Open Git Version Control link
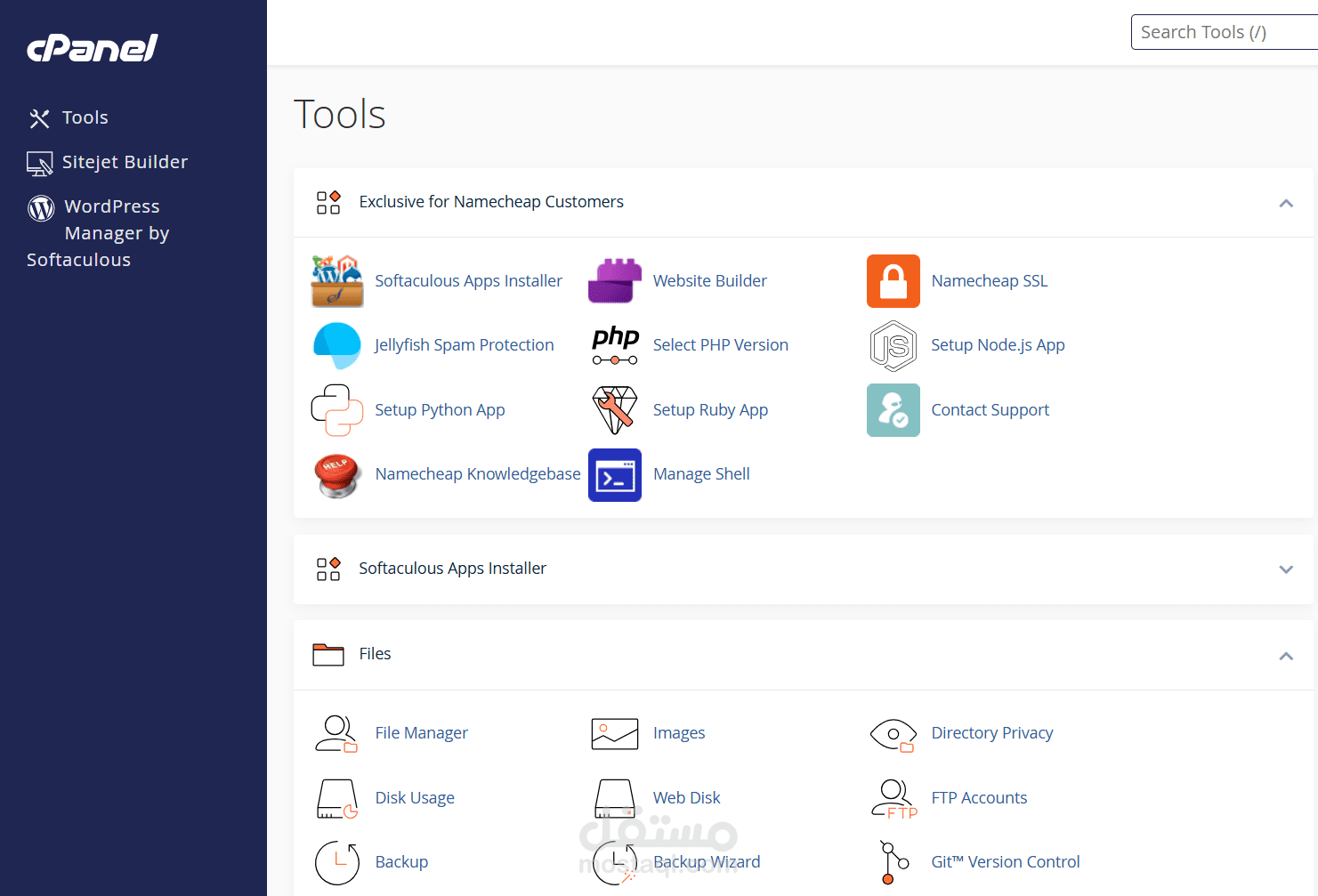Image resolution: width=1318 pixels, height=896 pixels. [1006, 862]
